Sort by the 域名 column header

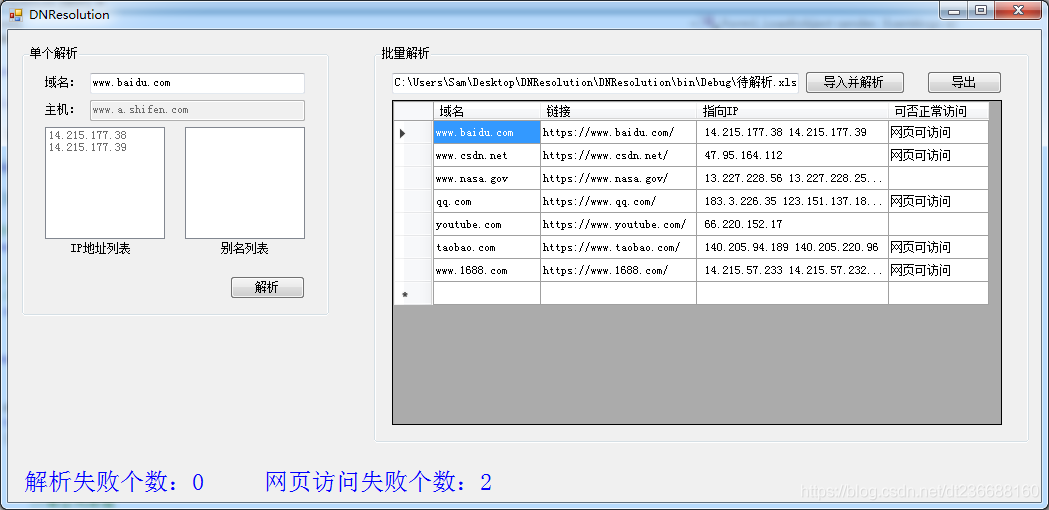click(x=487, y=111)
